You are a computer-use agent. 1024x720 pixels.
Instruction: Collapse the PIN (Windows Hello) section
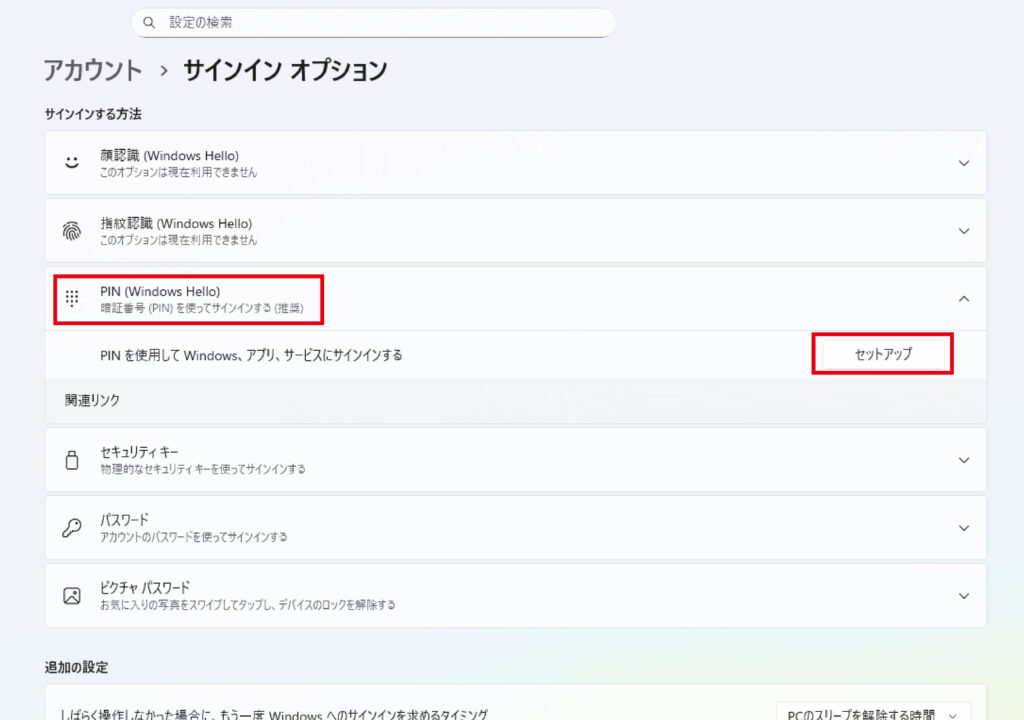click(963, 298)
